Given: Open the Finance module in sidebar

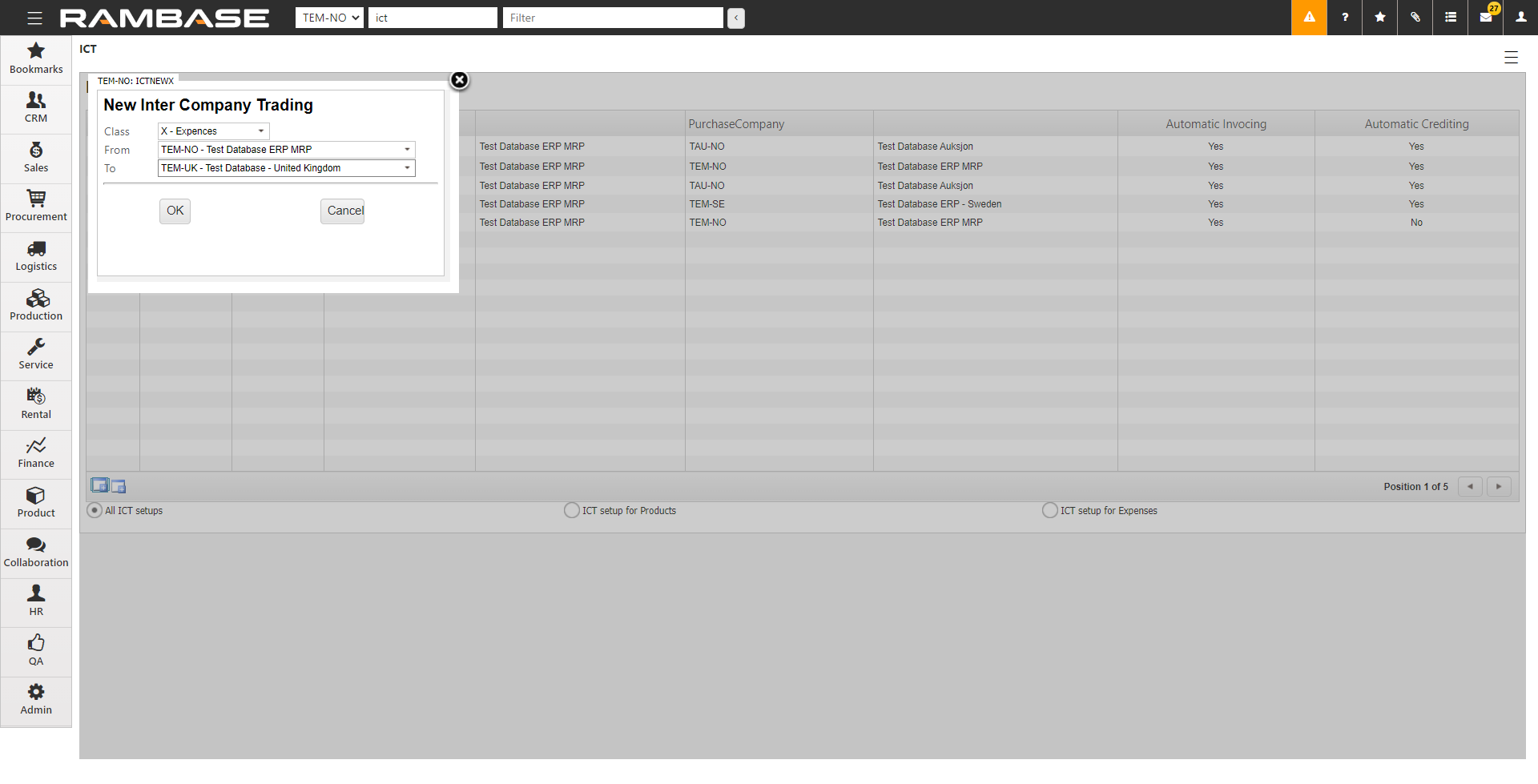Looking at the screenshot, I should (36, 452).
